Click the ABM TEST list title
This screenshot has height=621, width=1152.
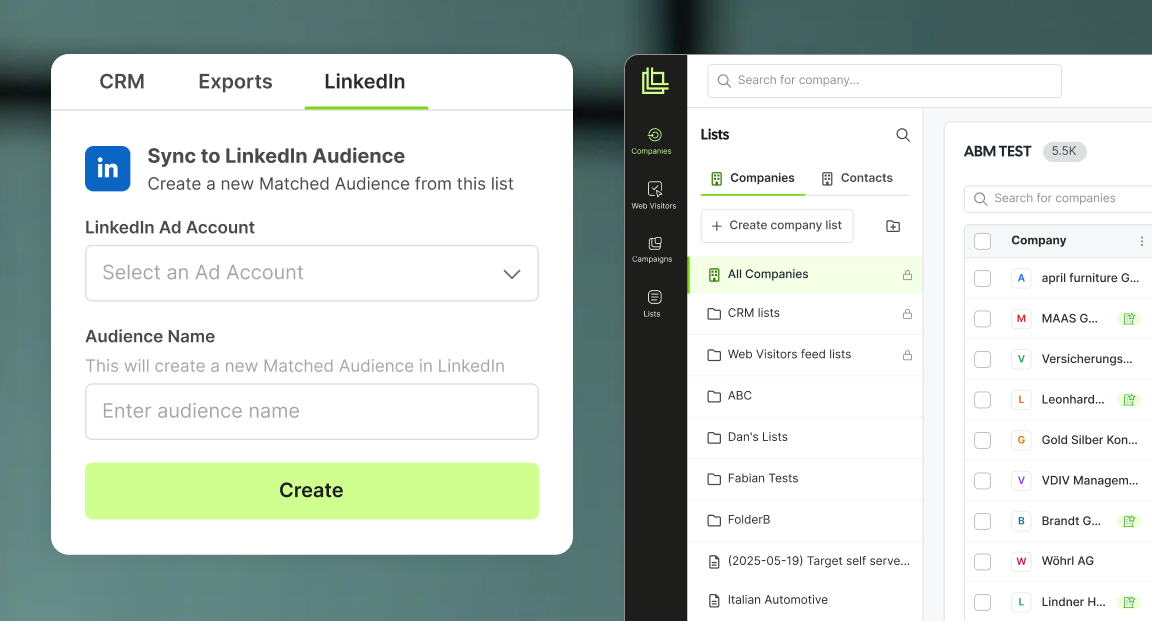997,151
